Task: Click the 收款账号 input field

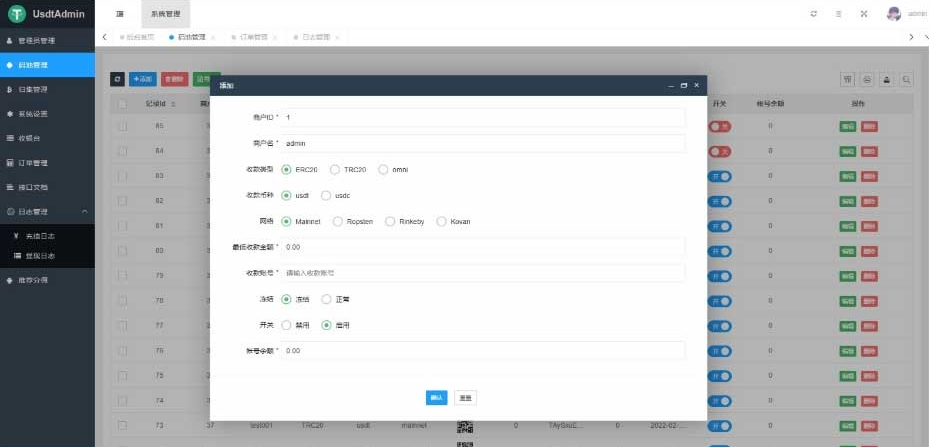Action: (483, 273)
